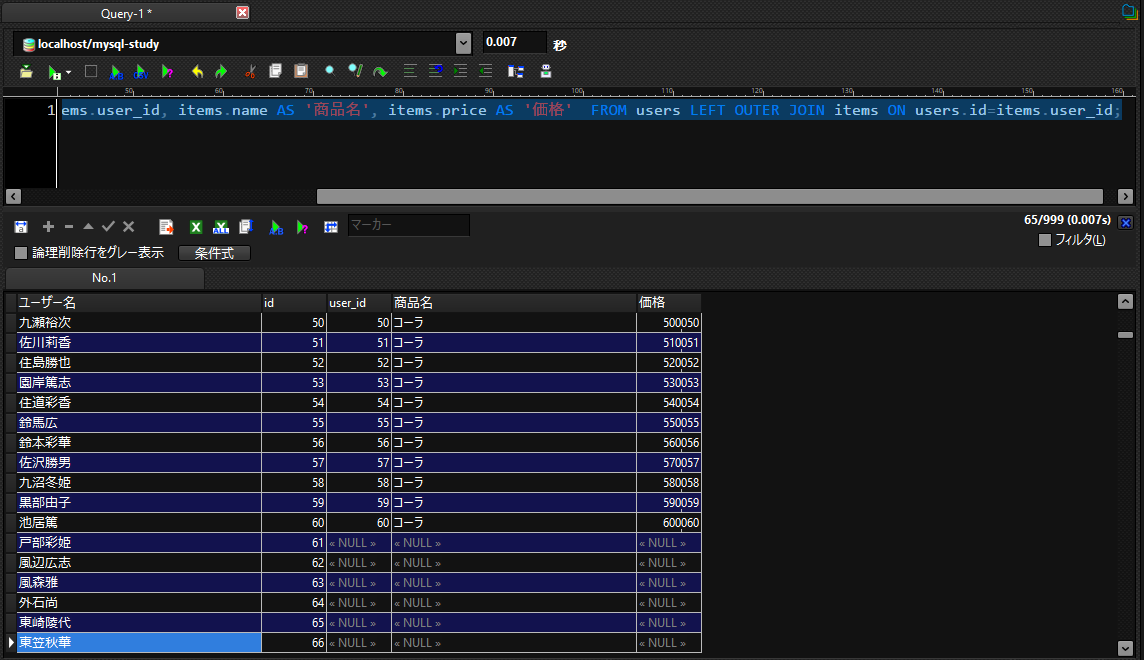Image resolution: width=1144 pixels, height=660 pixels.
Task: Click the 条件式 button
Action: click(214, 253)
